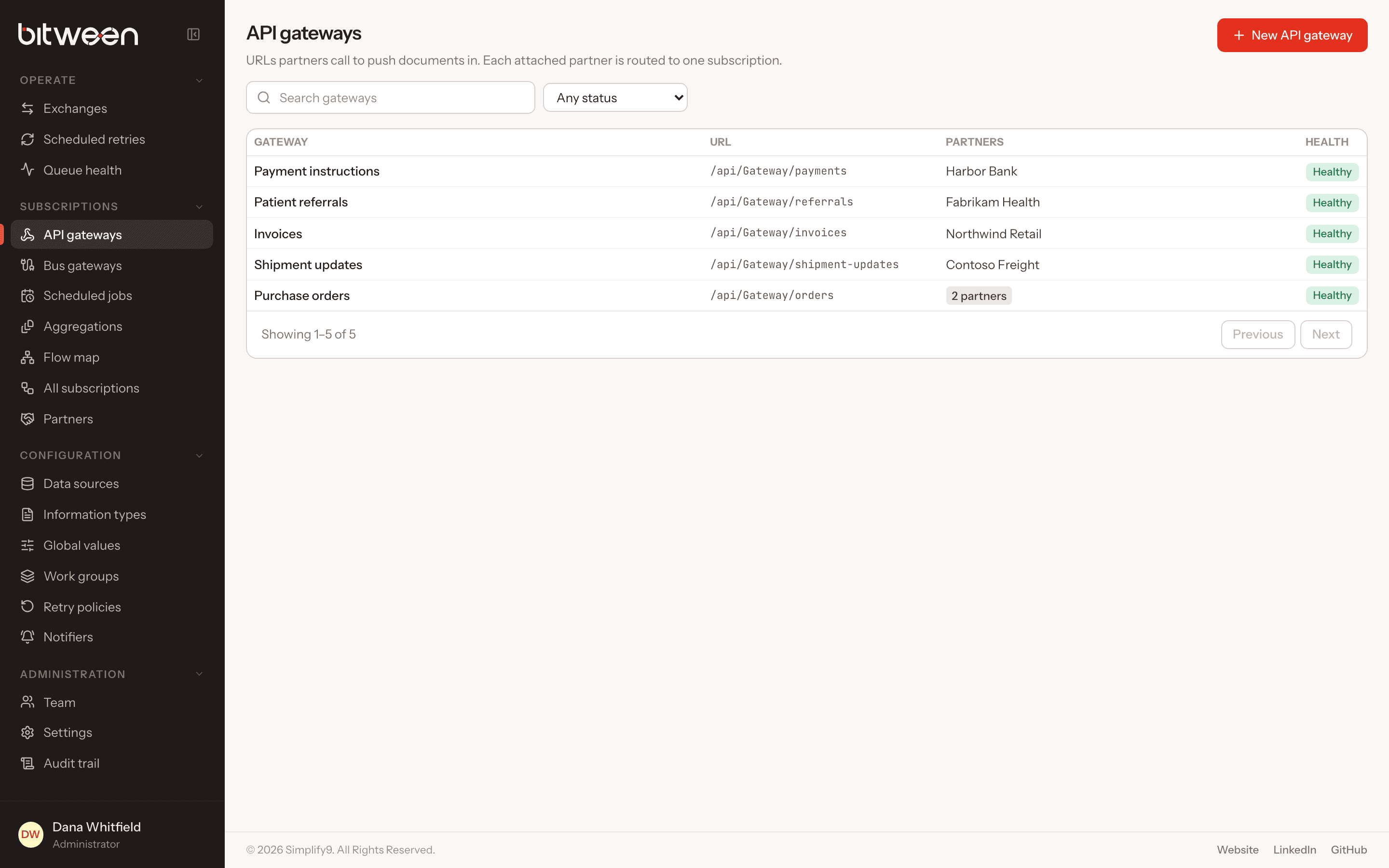The height and width of the screenshot is (868, 1389).
Task: Click the Previous page button
Action: (x=1257, y=334)
